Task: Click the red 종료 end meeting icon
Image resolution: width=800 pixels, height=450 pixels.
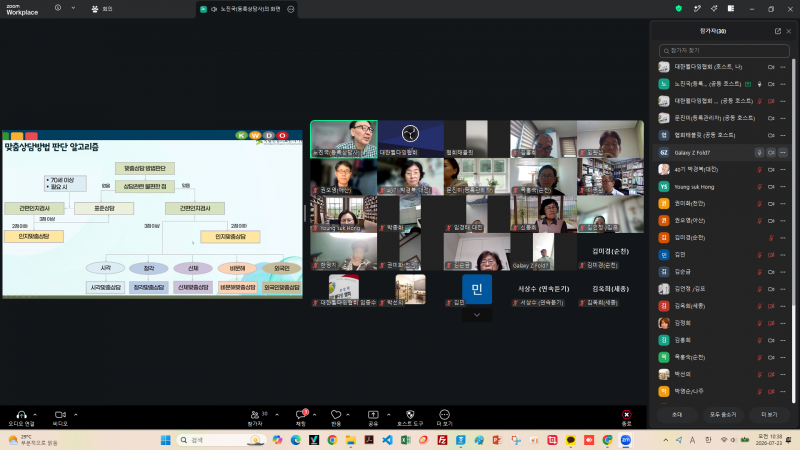Action: pos(626,415)
